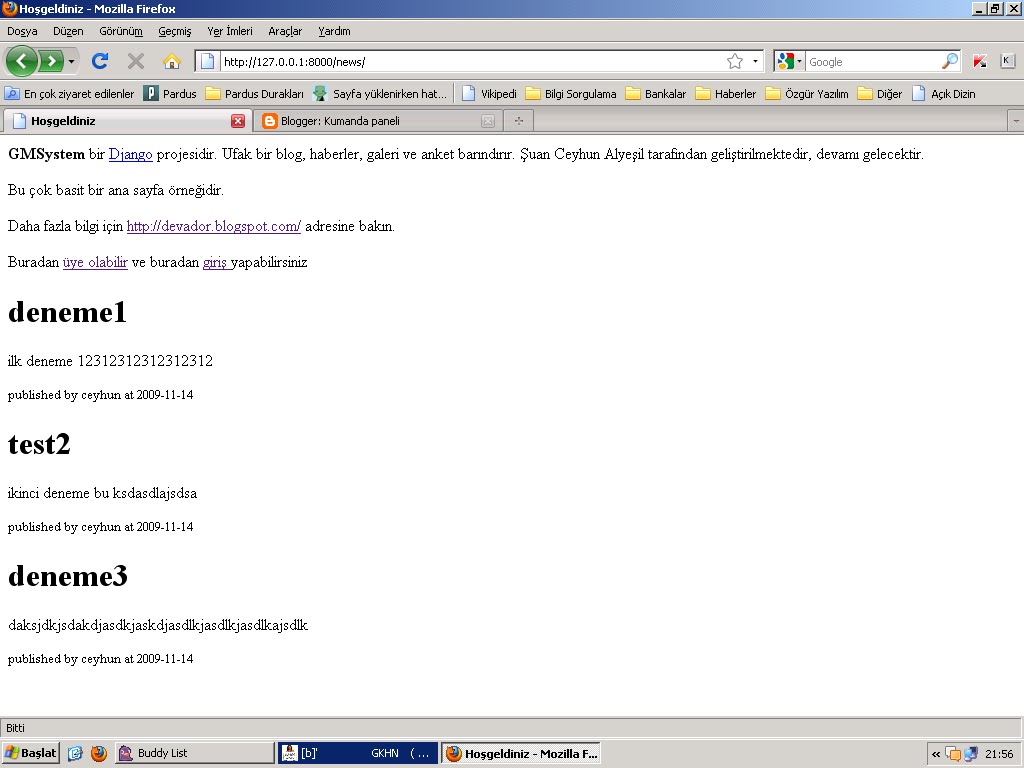The image size is (1024, 768).
Task: Click the 'üye olabilir' link
Action: [95, 262]
